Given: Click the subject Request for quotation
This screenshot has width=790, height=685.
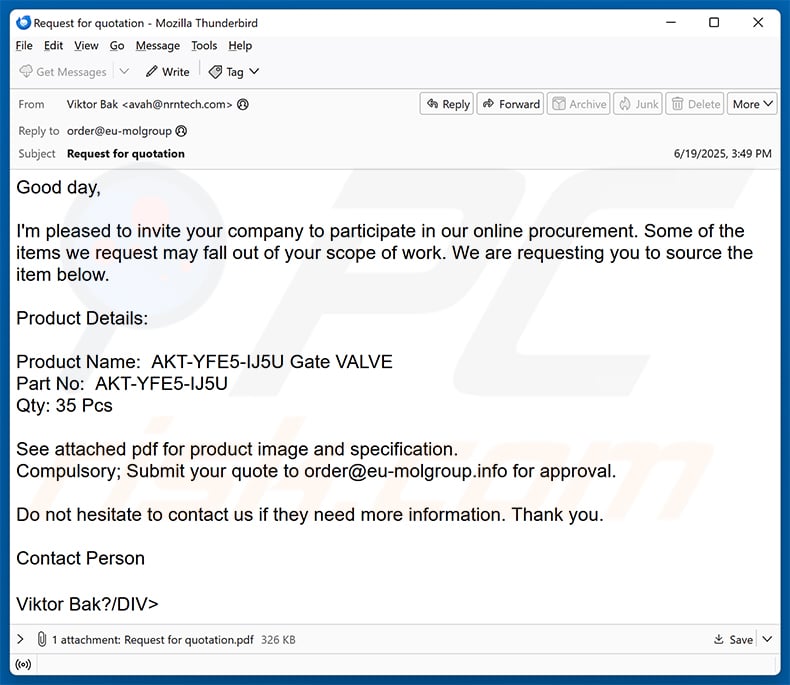Looking at the screenshot, I should pyautogui.click(x=126, y=154).
